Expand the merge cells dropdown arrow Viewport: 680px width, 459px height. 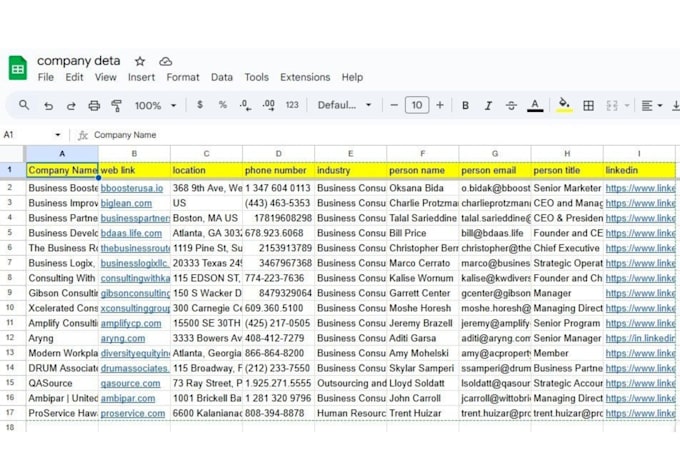(x=627, y=105)
